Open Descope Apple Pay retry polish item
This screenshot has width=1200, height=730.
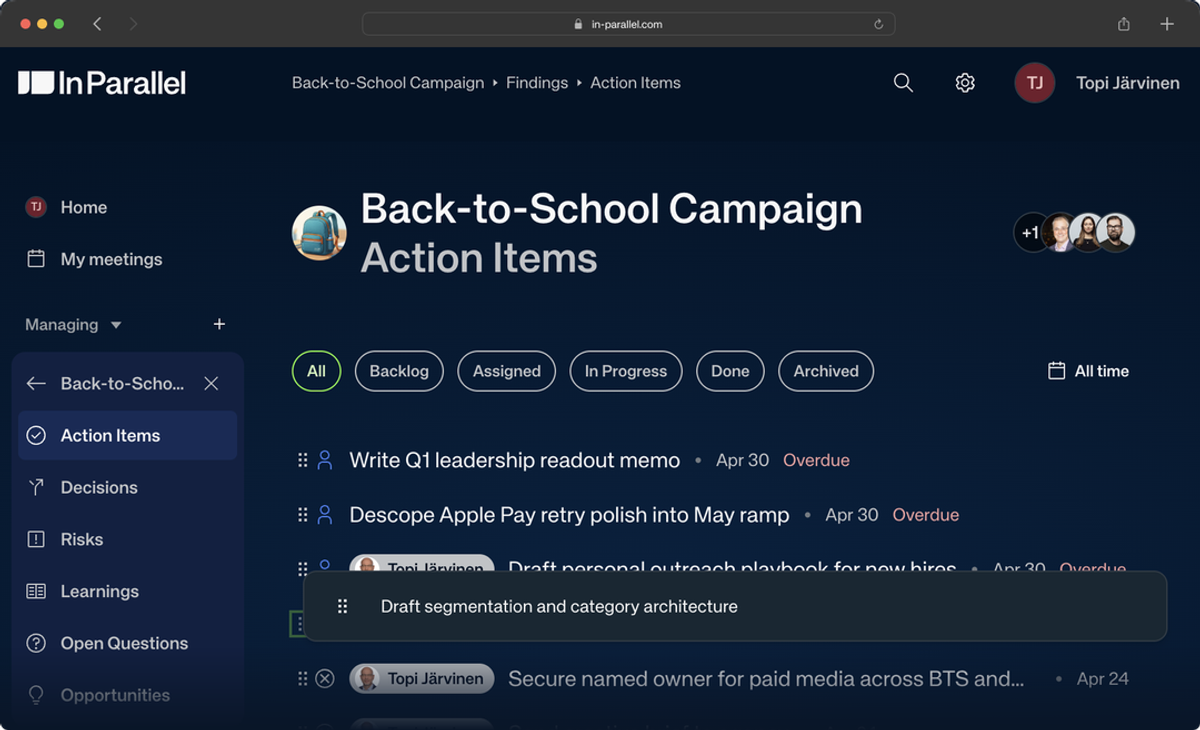pos(569,515)
